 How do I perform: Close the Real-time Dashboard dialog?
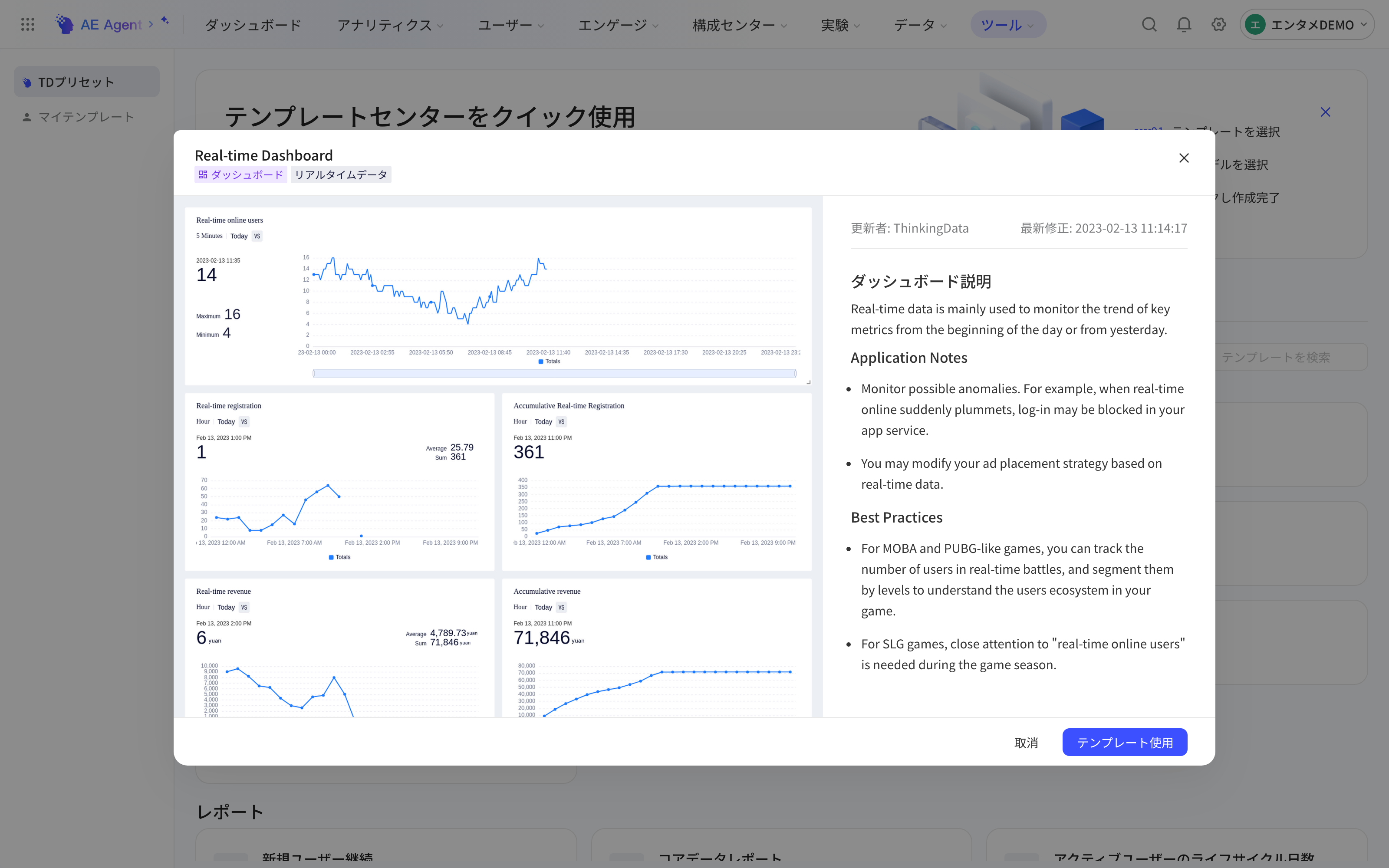tap(1184, 158)
